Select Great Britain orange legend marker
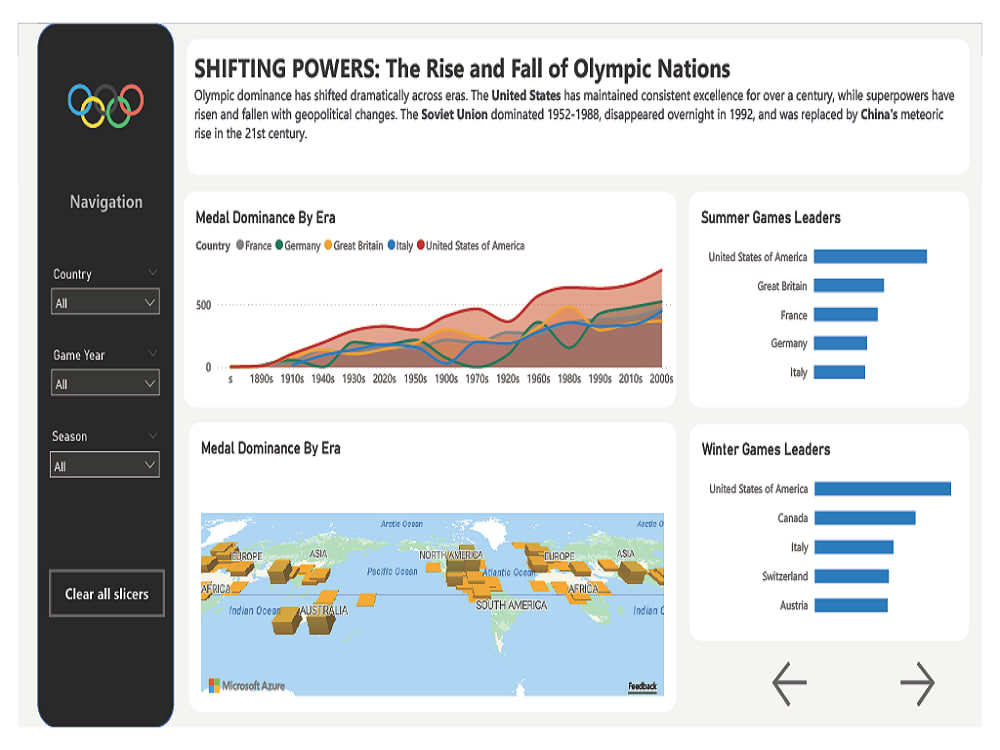The image size is (1000, 750). coord(328,245)
